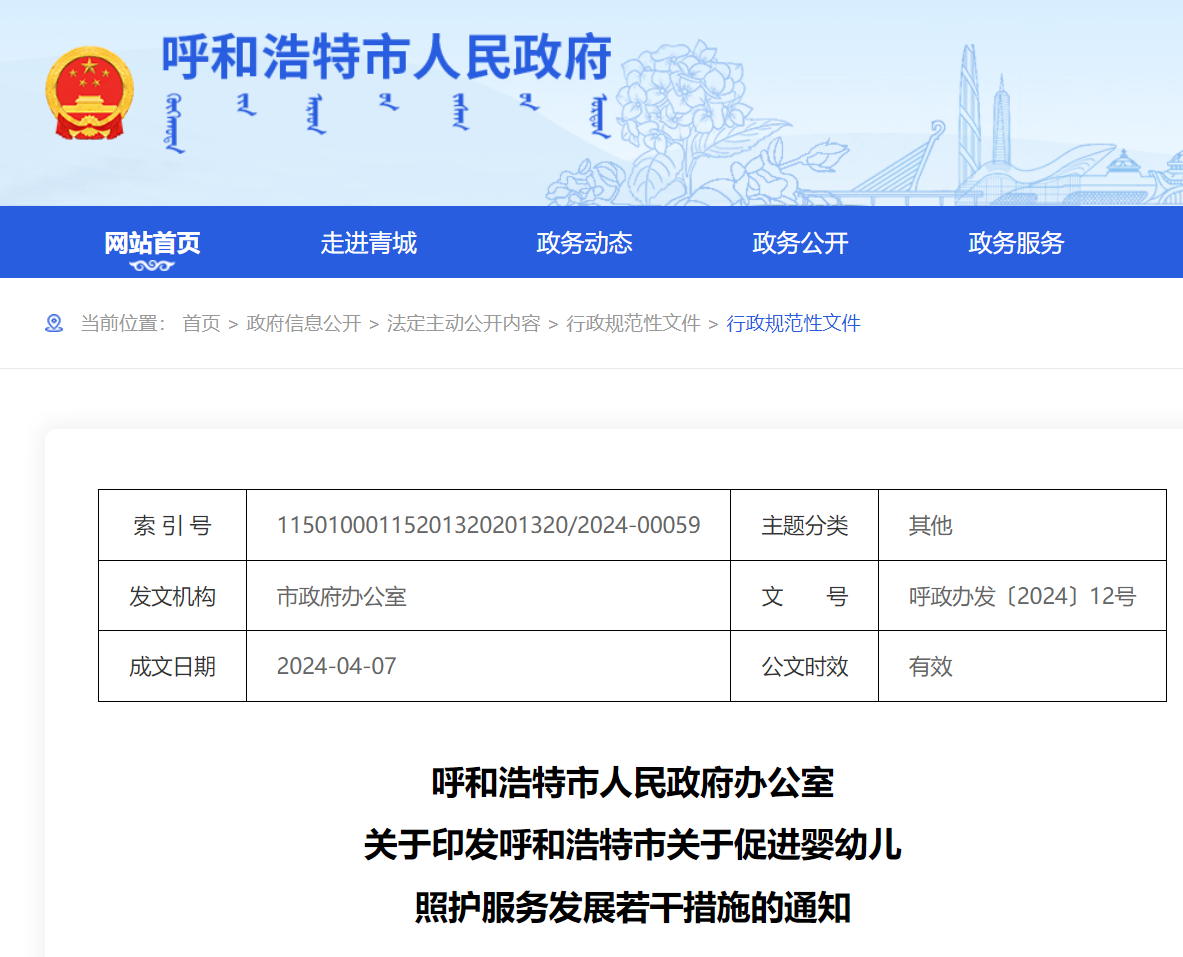
Task: Click the blue 行政规范性文件 breadcrumb
Action: tap(793, 323)
